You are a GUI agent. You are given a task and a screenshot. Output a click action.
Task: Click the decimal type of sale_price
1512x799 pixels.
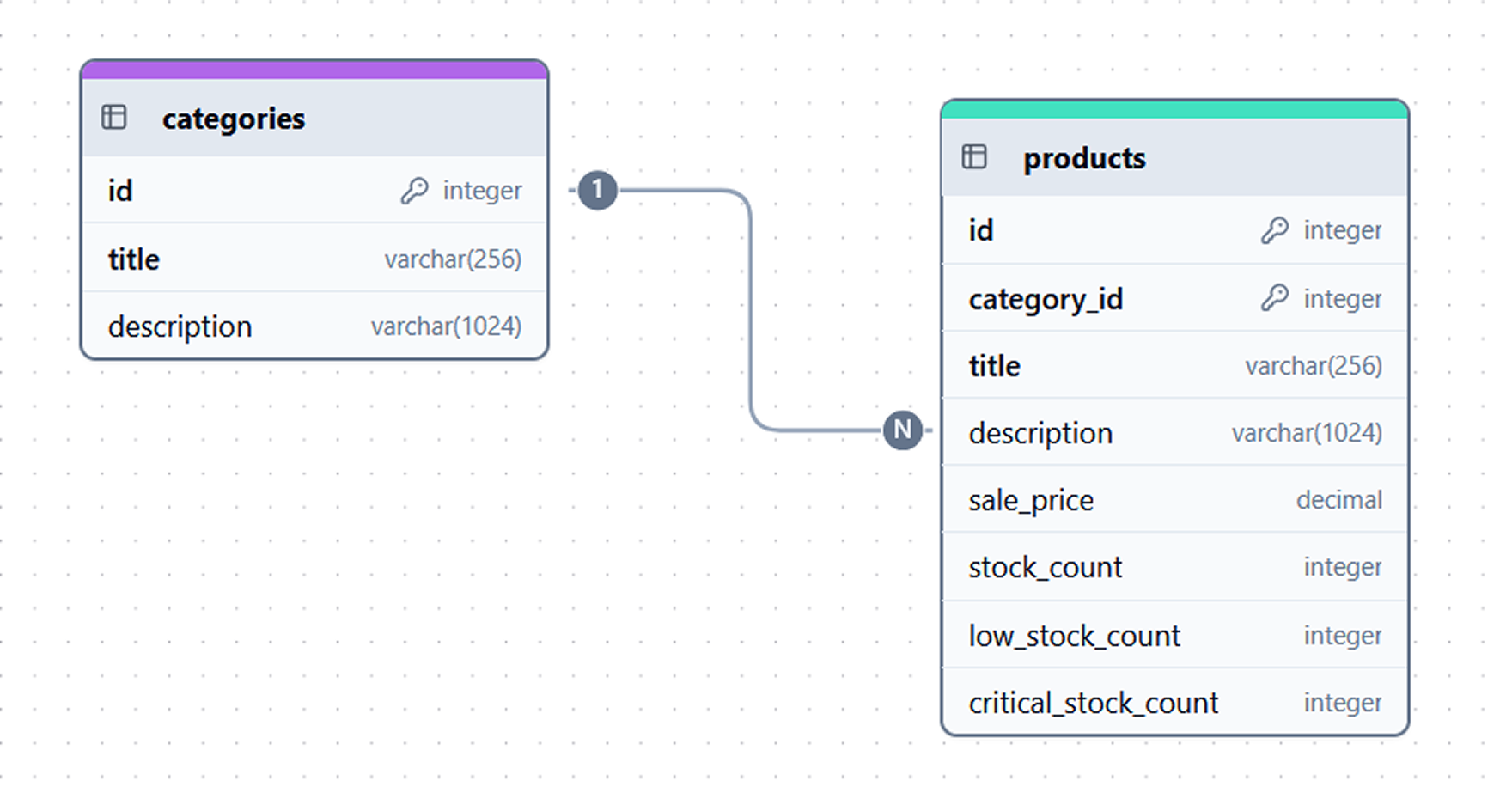pyautogui.click(x=1339, y=500)
